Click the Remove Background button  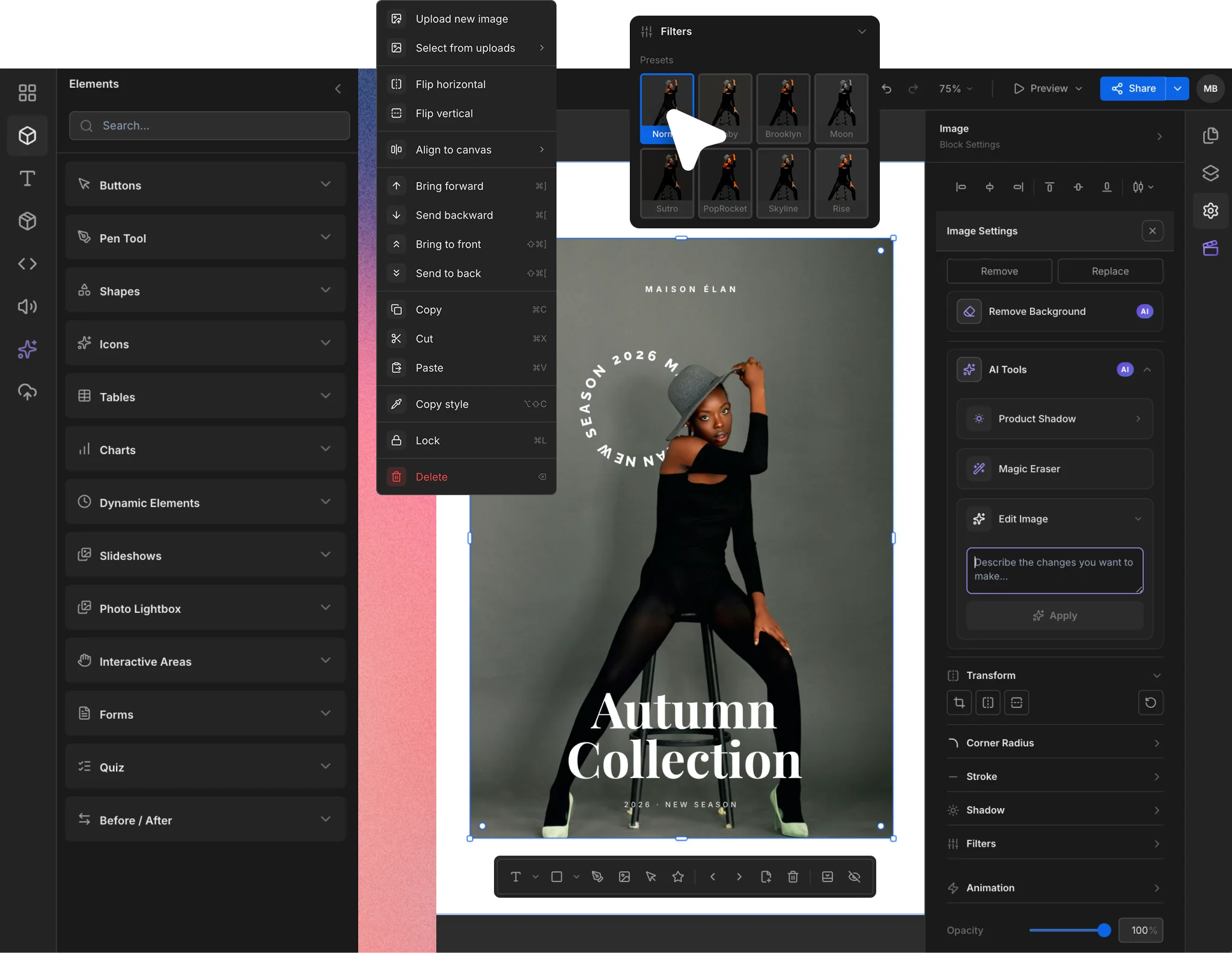tap(1055, 311)
